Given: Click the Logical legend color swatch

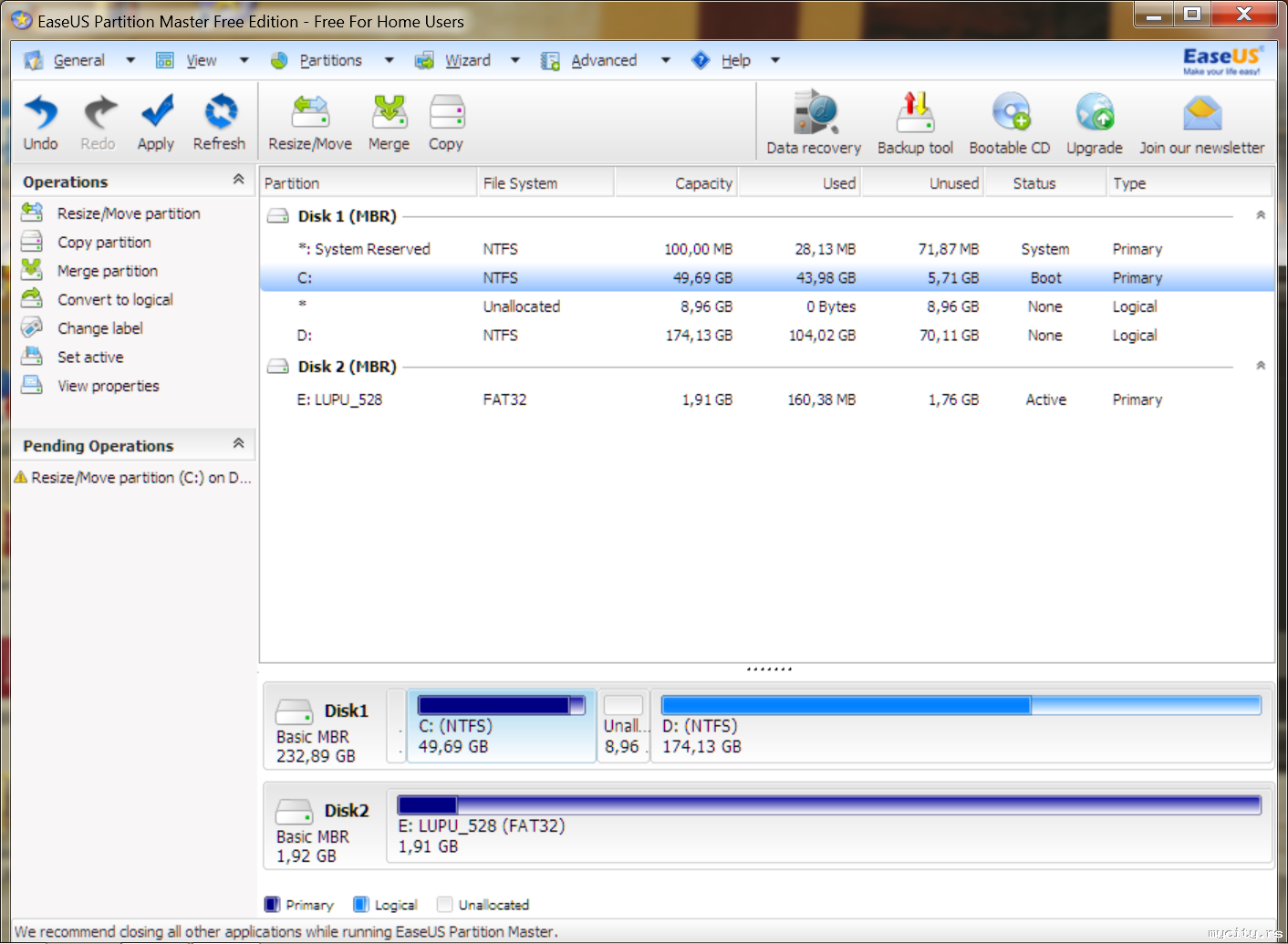Looking at the screenshot, I should click(x=360, y=905).
